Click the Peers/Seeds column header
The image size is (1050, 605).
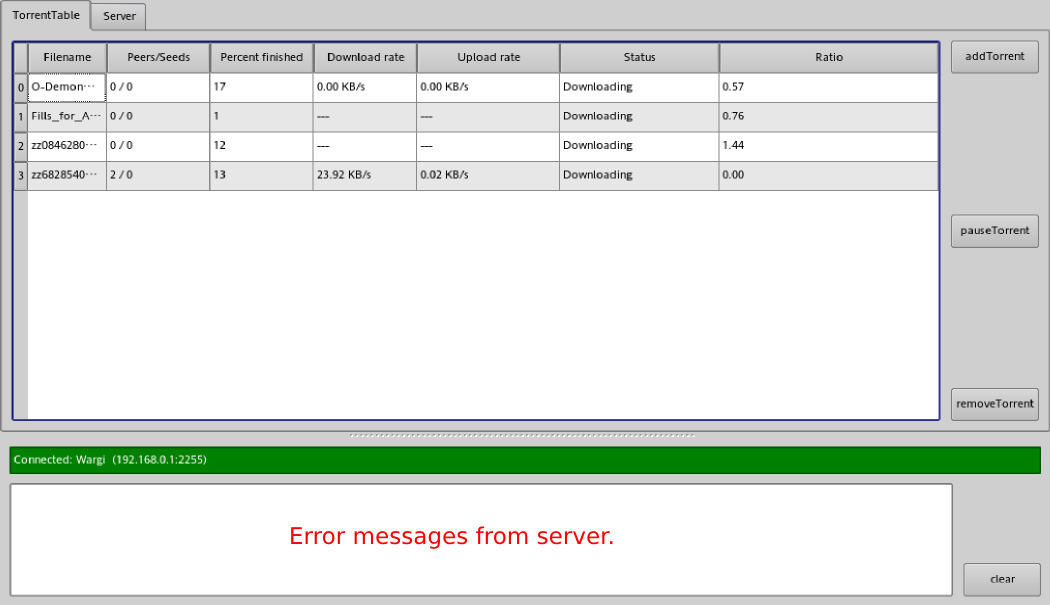coord(158,57)
